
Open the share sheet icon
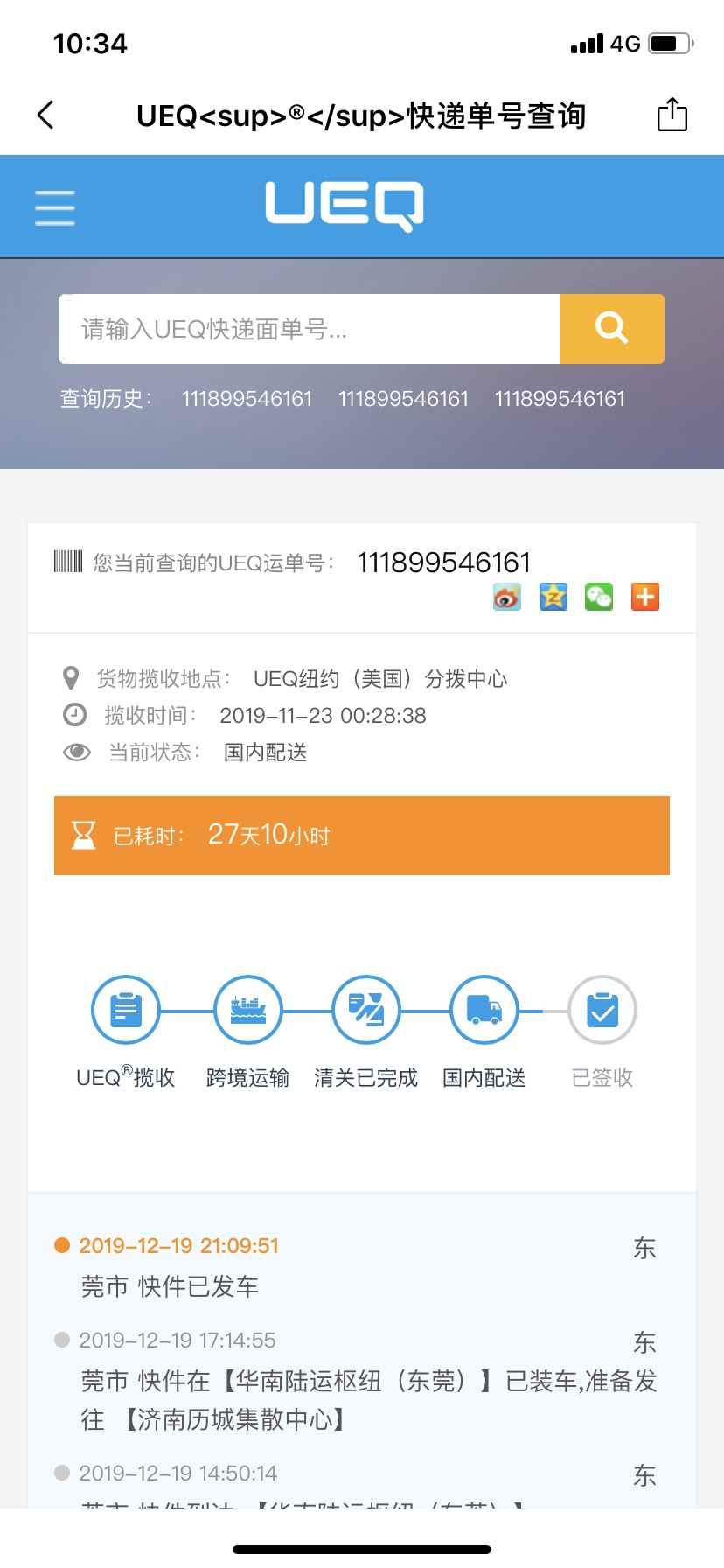coord(672,114)
